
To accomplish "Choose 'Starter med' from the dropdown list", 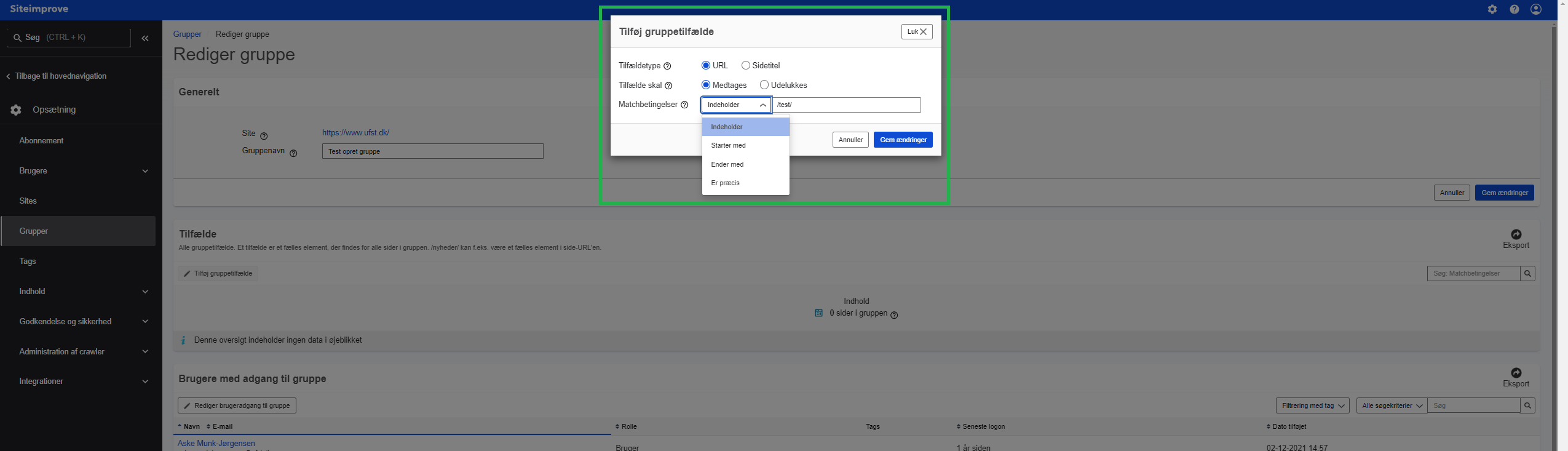I will tap(728, 145).
